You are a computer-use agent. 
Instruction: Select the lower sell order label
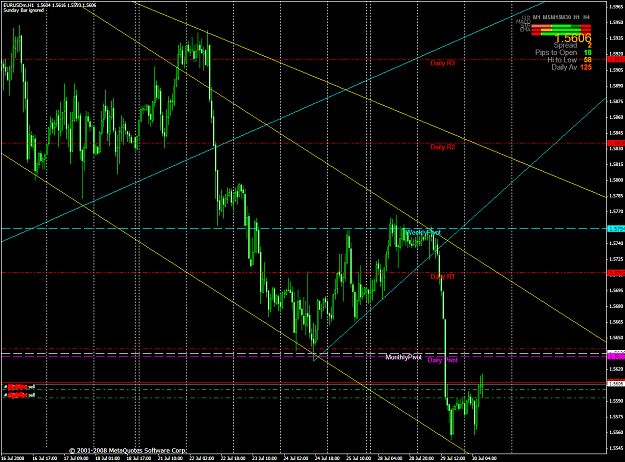point(20,395)
